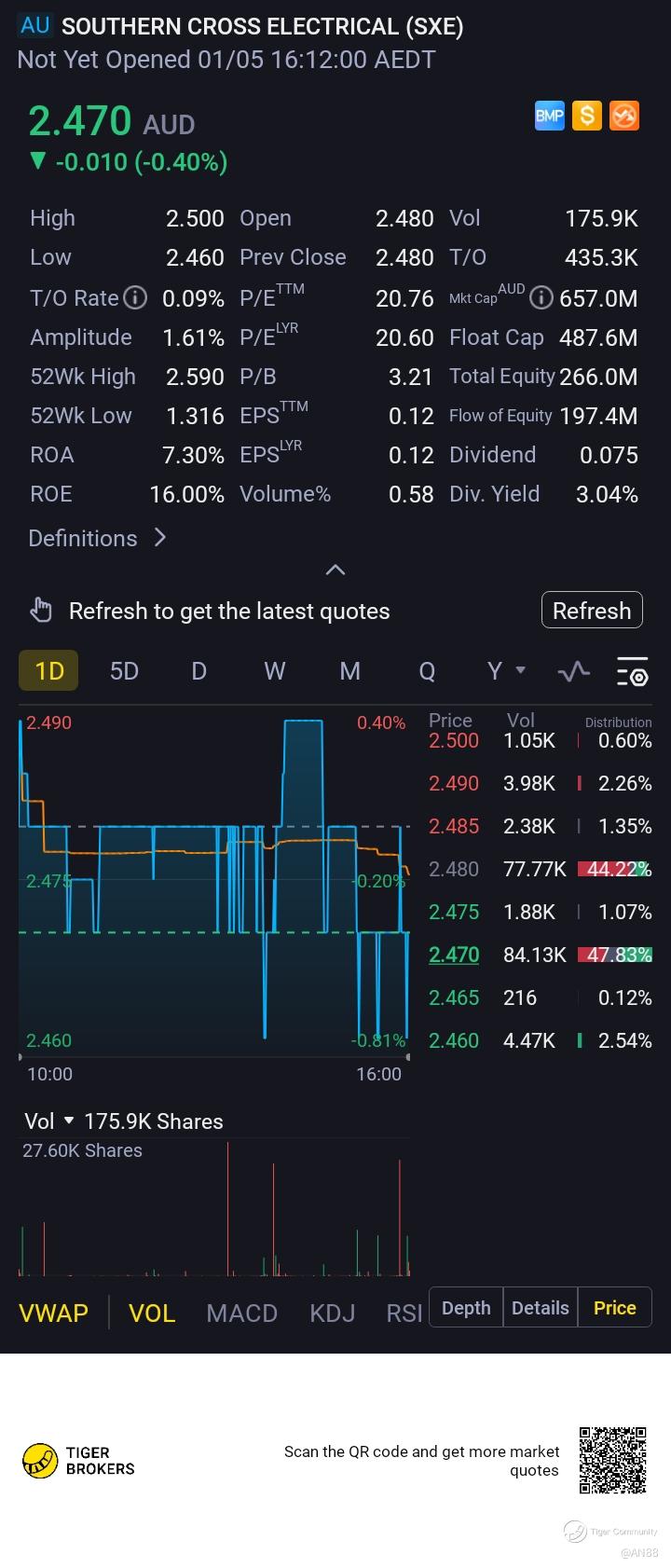
Task: Collapse the stock stats panel
Action: (x=335, y=570)
